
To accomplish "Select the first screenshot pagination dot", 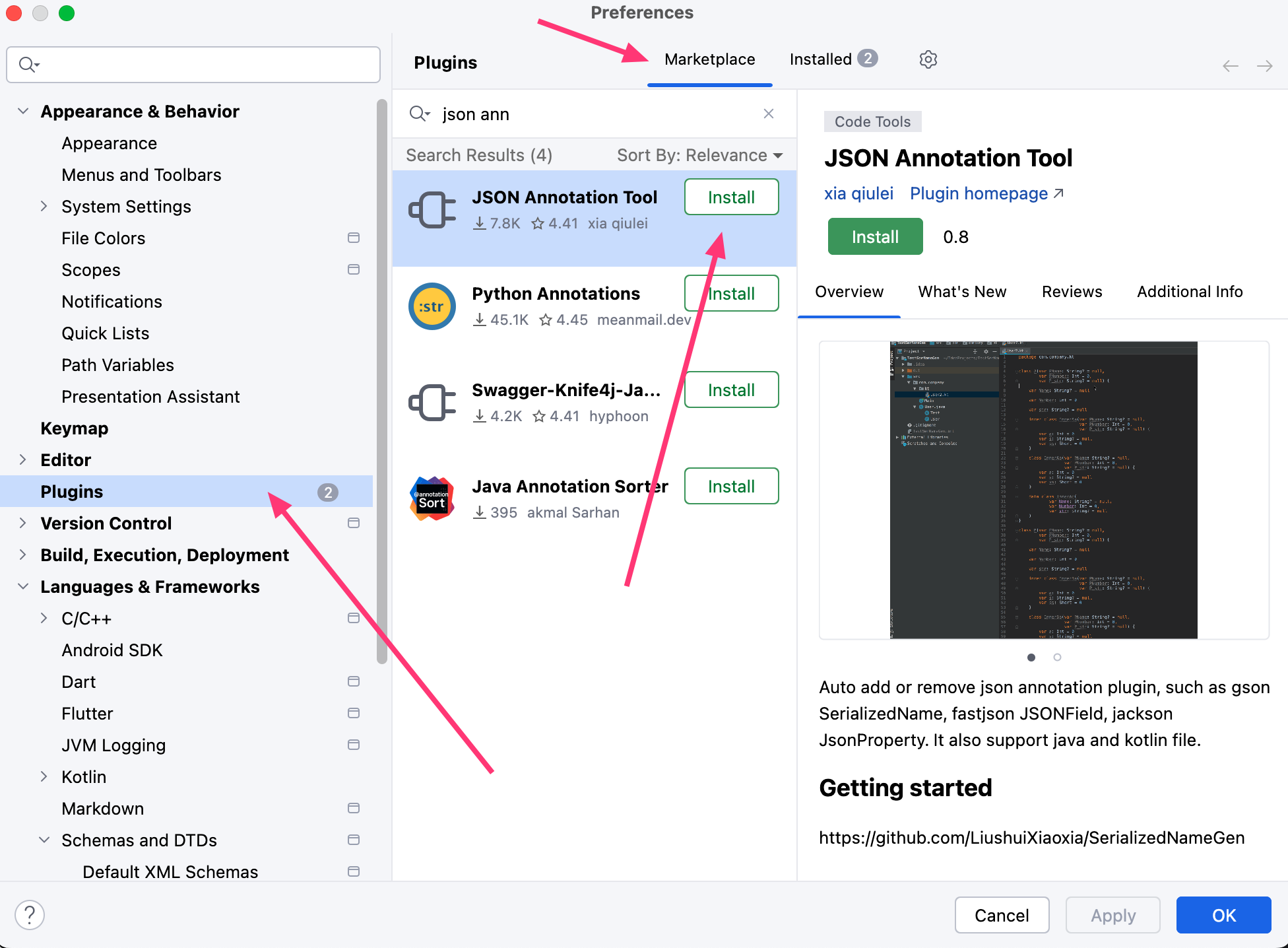I will click(x=1031, y=658).
